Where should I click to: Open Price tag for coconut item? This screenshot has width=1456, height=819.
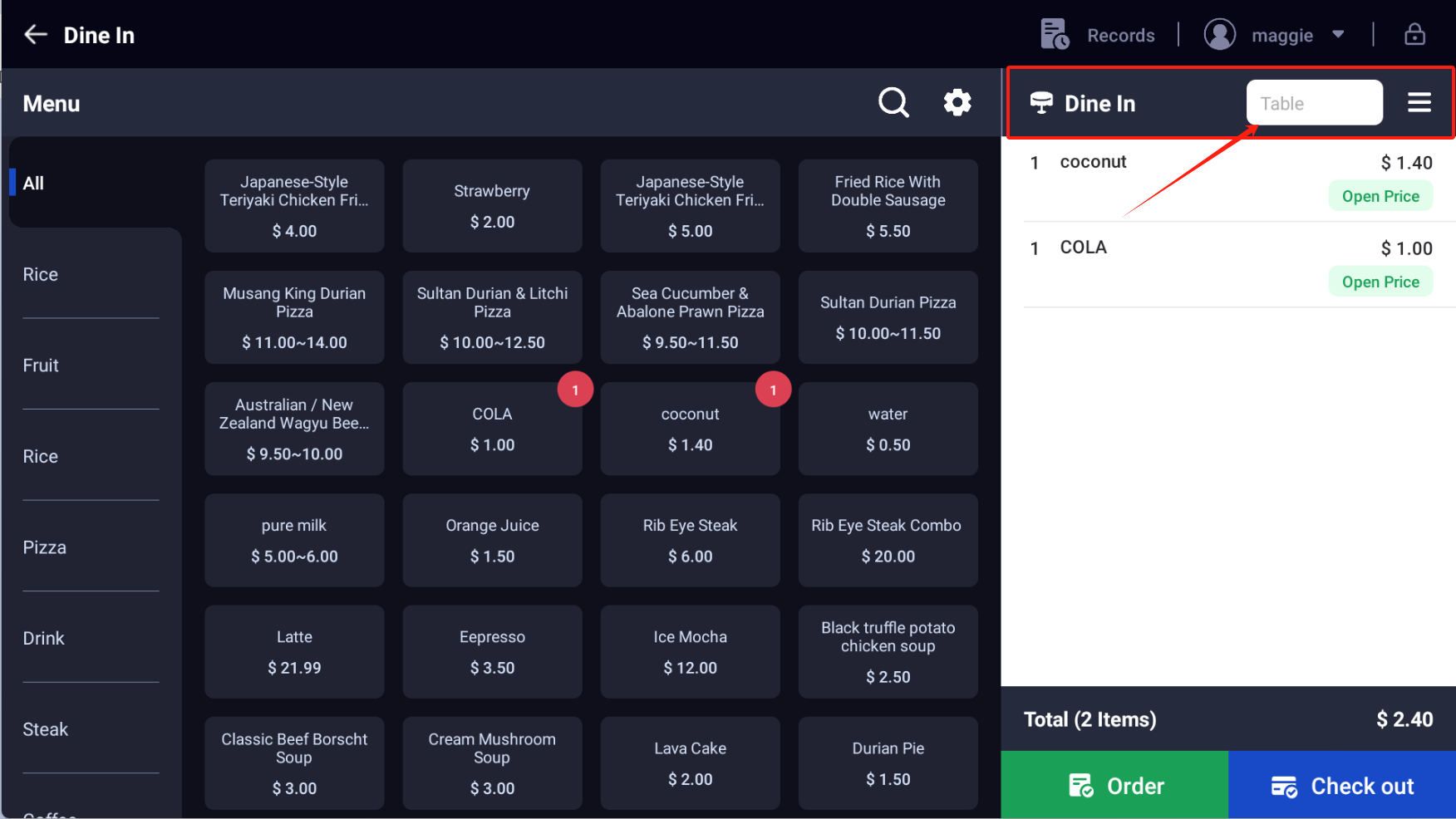coord(1380,195)
